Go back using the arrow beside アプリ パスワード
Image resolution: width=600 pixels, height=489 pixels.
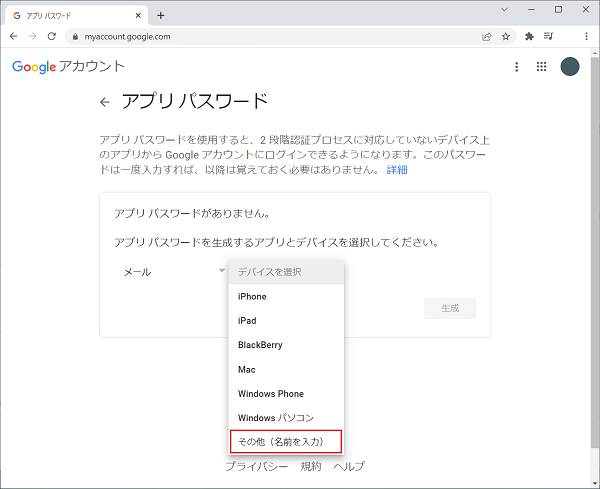coord(104,102)
